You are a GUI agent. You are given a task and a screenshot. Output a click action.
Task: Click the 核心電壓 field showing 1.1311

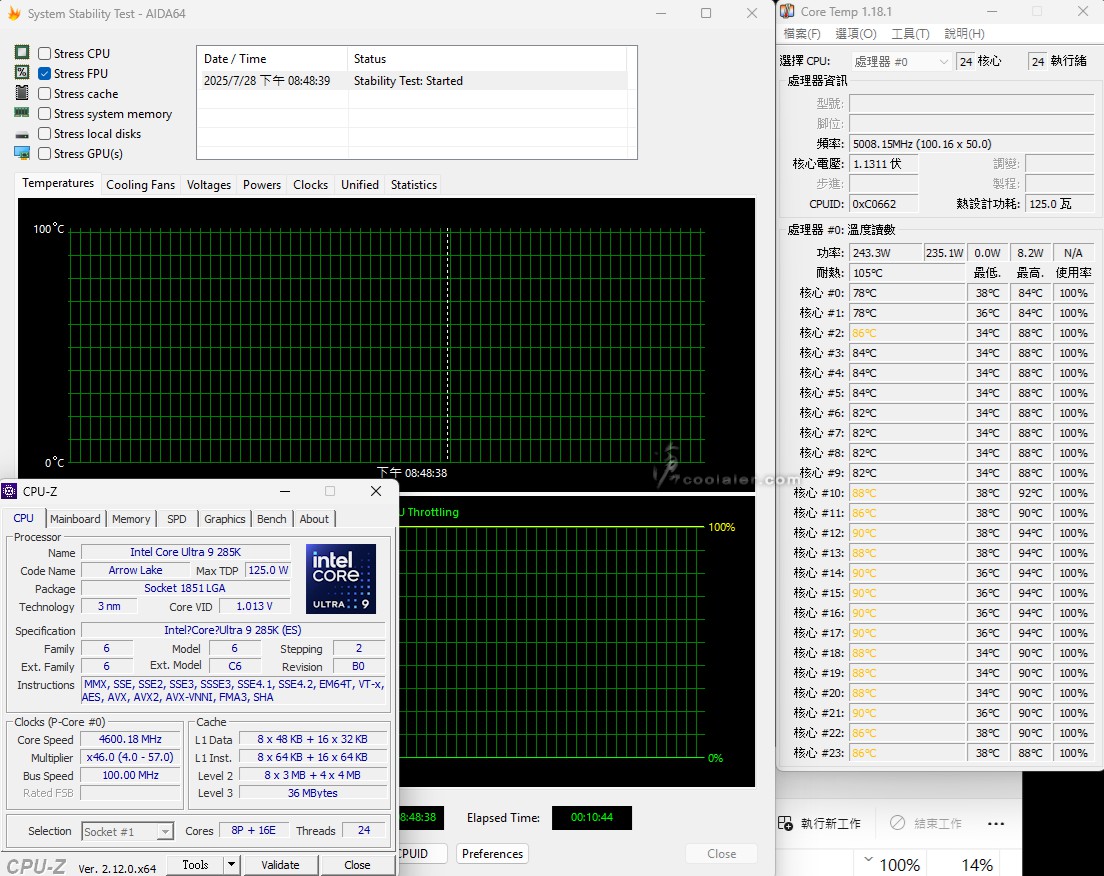pyautogui.click(x=884, y=164)
